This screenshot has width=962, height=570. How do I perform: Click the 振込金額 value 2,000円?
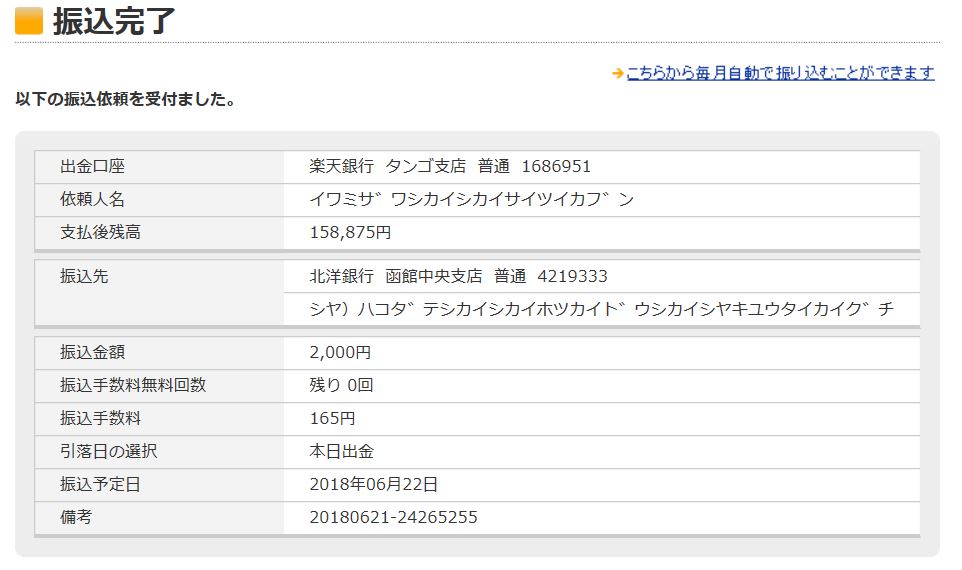coord(340,353)
